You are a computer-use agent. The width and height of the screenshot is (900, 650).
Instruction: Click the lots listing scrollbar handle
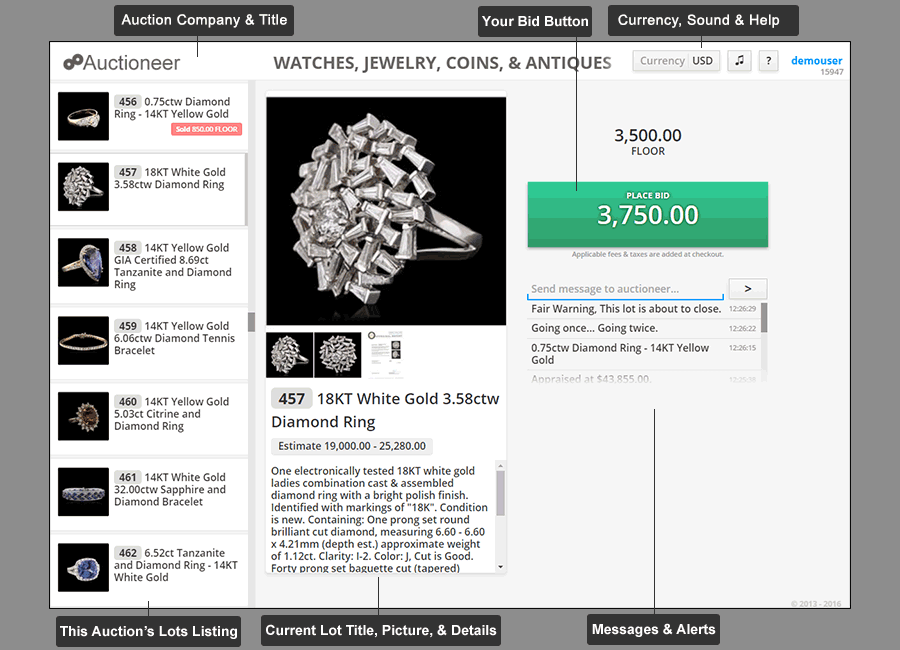(251, 322)
